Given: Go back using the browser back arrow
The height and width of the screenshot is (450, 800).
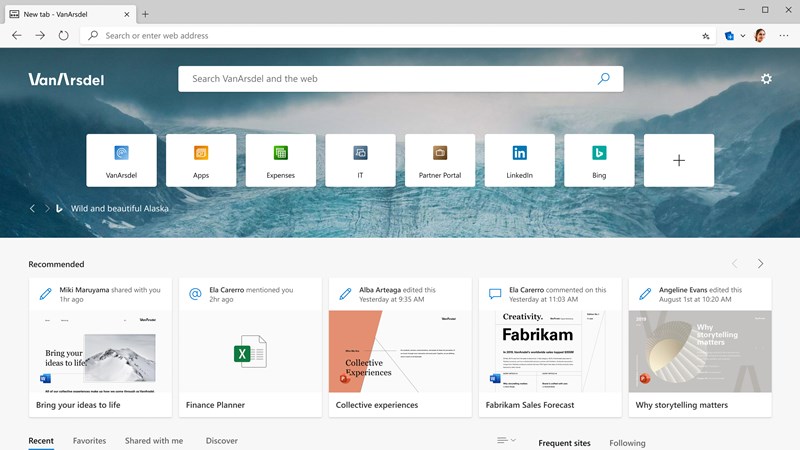Looking at the screenshot, I should click(17, 36).
